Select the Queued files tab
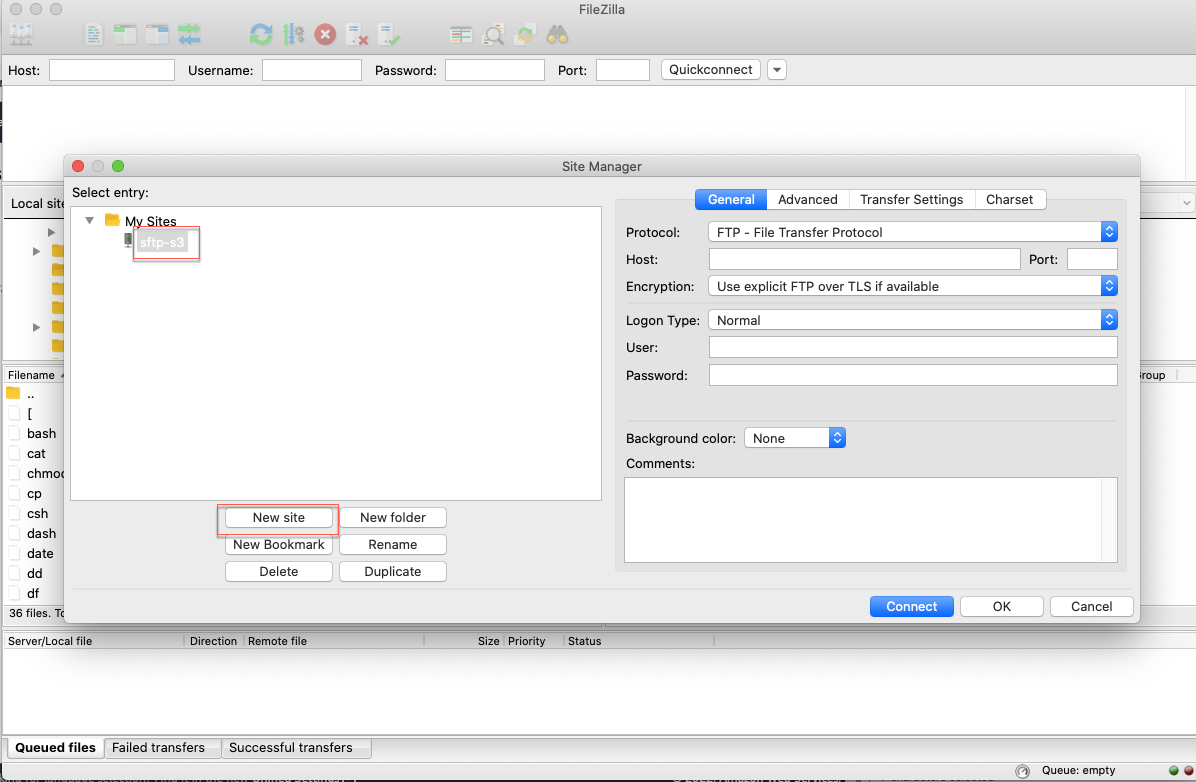This screenshot has height=782, width=1196. [55, 748]
